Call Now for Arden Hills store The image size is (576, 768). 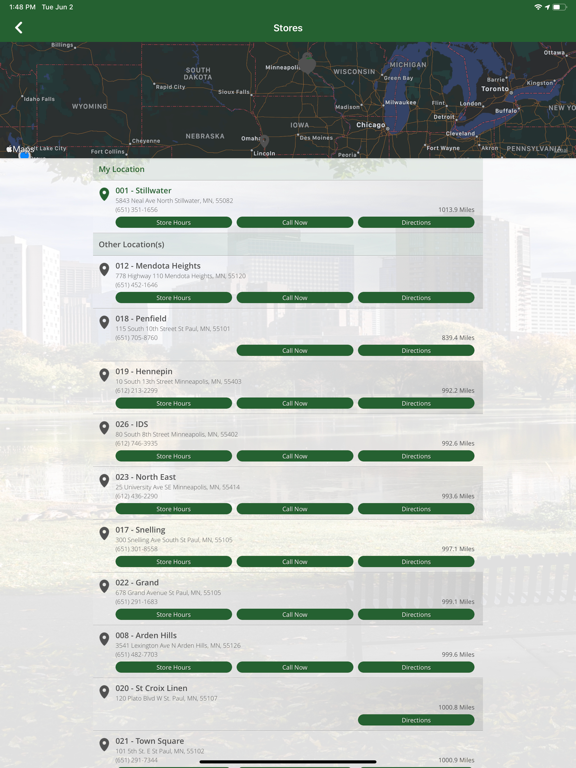(295, 668)
